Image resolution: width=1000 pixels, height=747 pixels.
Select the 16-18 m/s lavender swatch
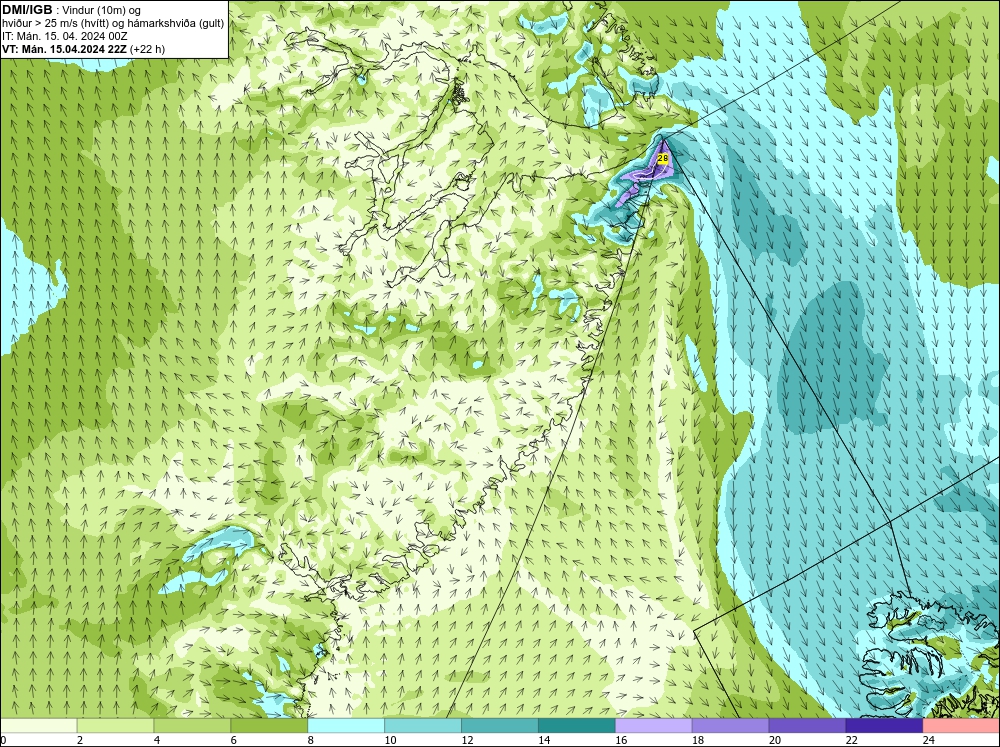point(654,726)
